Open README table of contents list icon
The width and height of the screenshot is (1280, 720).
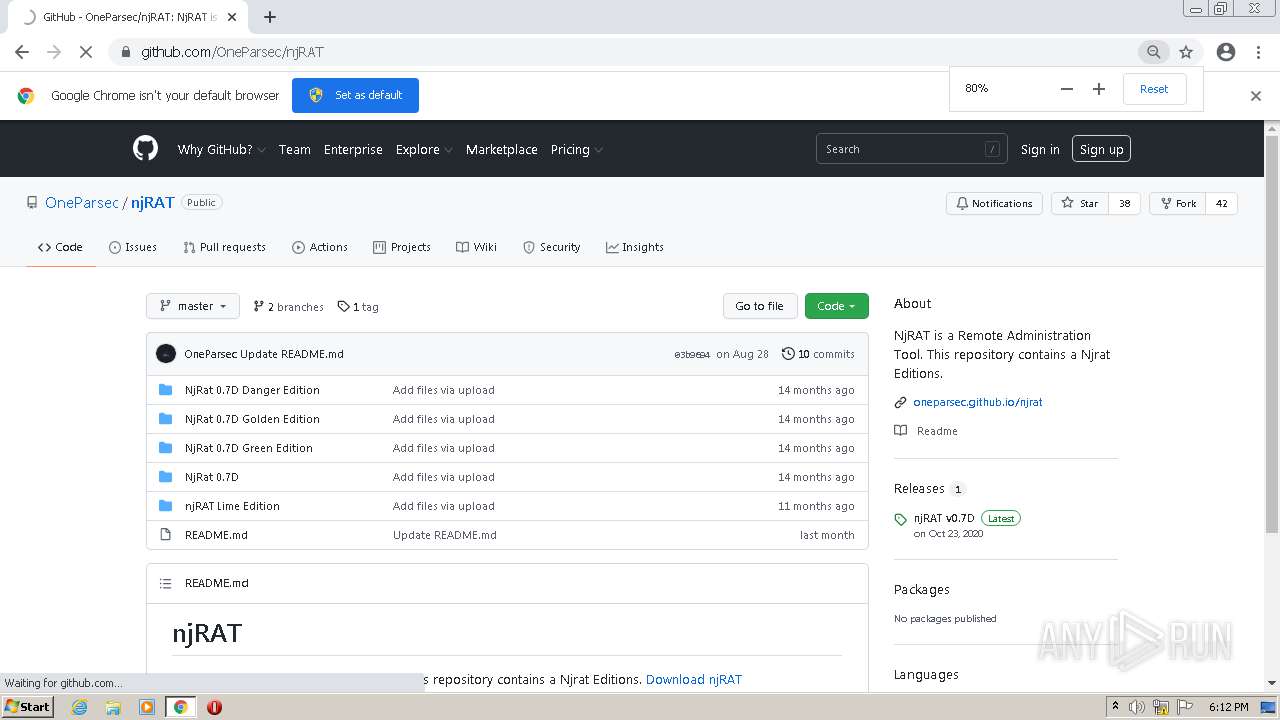pos(166,583)
